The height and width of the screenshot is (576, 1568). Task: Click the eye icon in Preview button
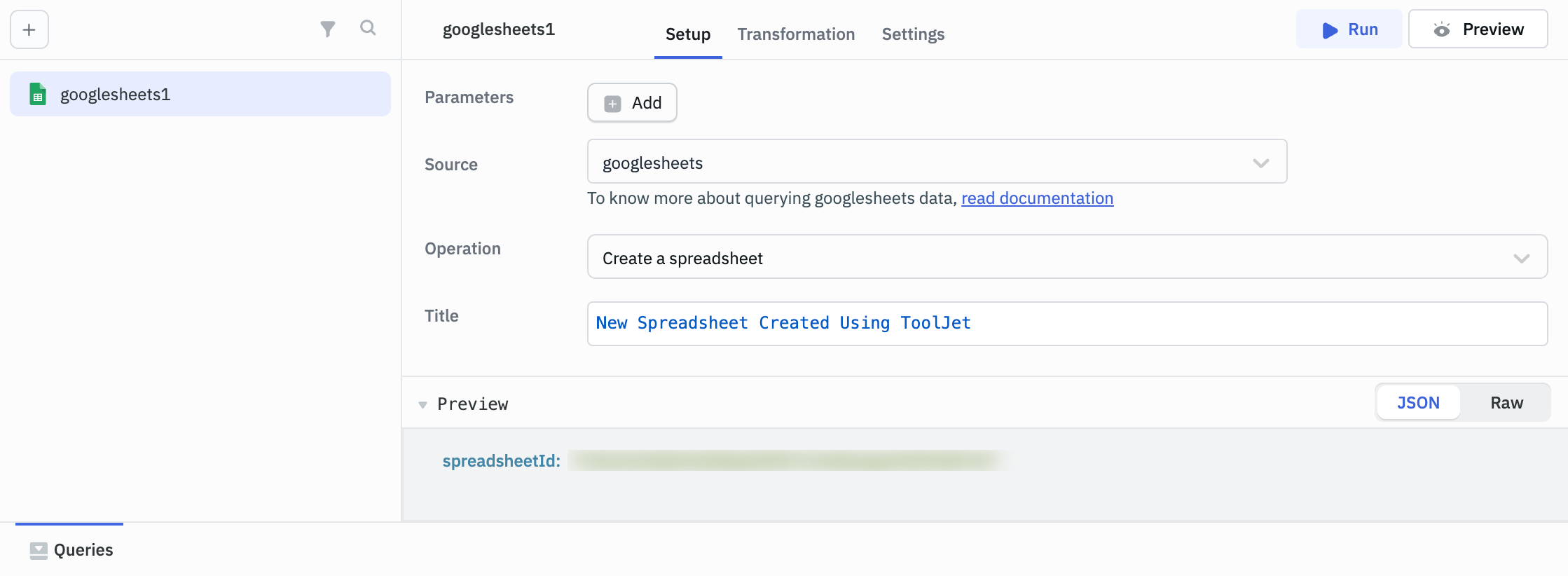[x=1441, y=29]
